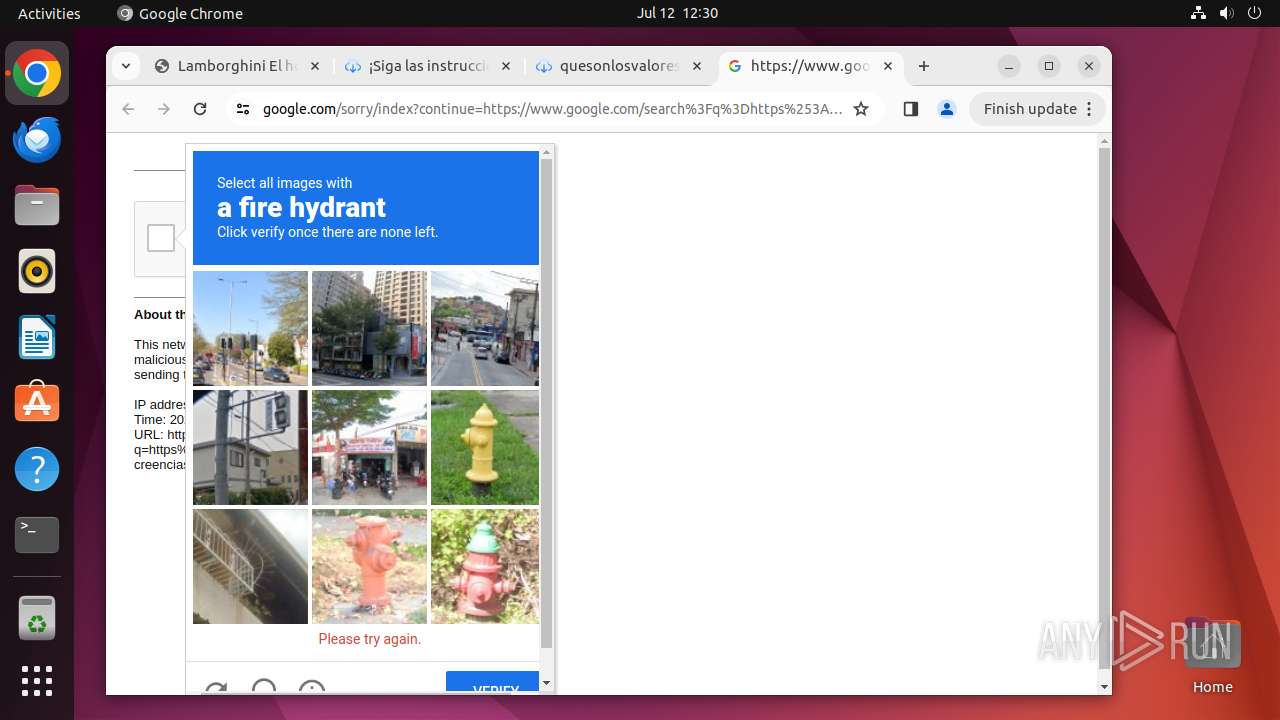Select the https://www.goo tab
1280x720 pixels.
pyautogui.click(x=809, y=66)
